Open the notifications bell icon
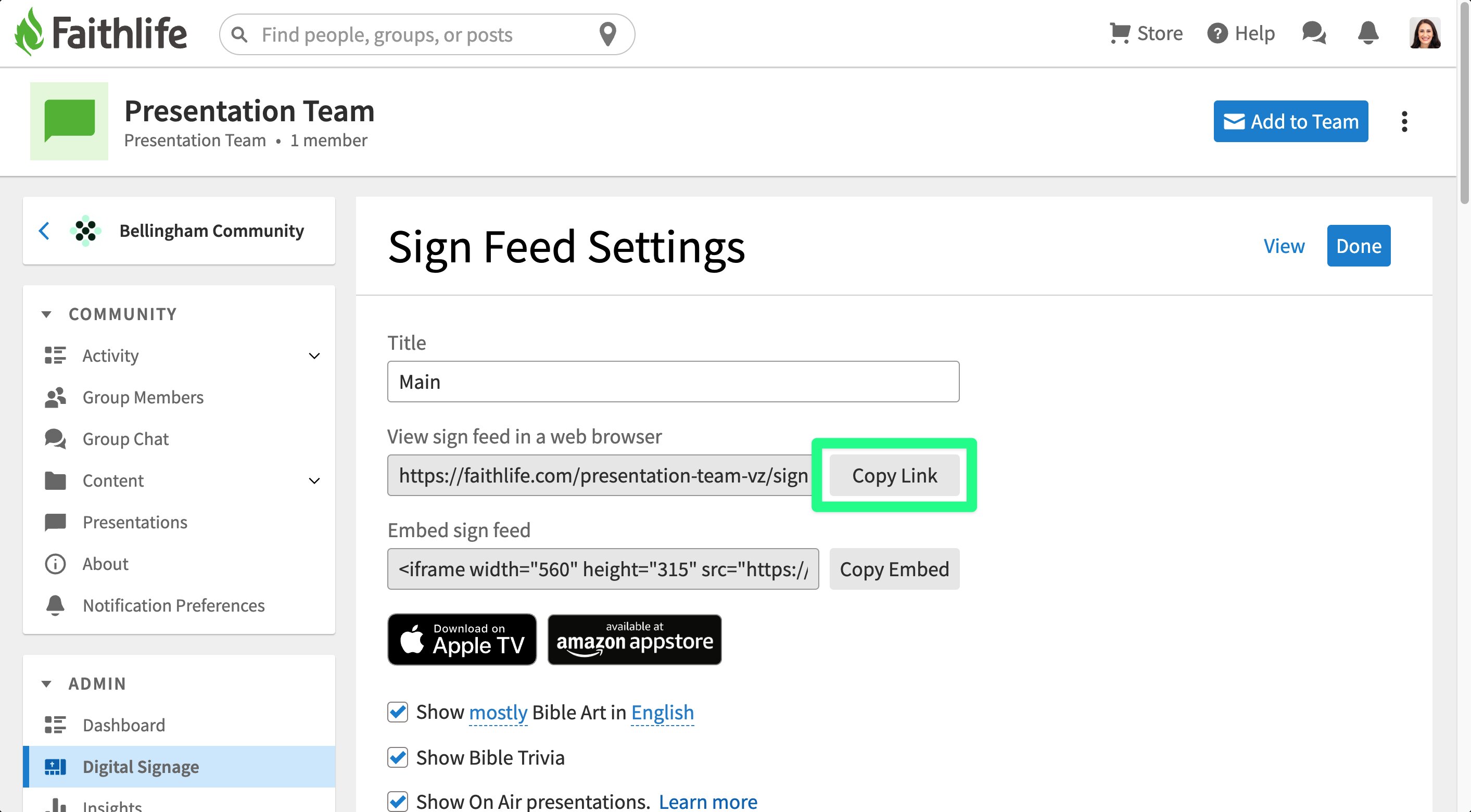The width and height of the screenshot is (1471, 812). point(1368,33)
